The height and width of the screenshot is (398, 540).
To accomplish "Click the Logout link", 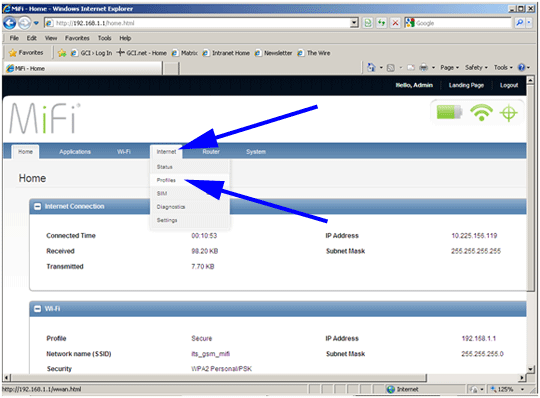I will [x=509, y=85].
